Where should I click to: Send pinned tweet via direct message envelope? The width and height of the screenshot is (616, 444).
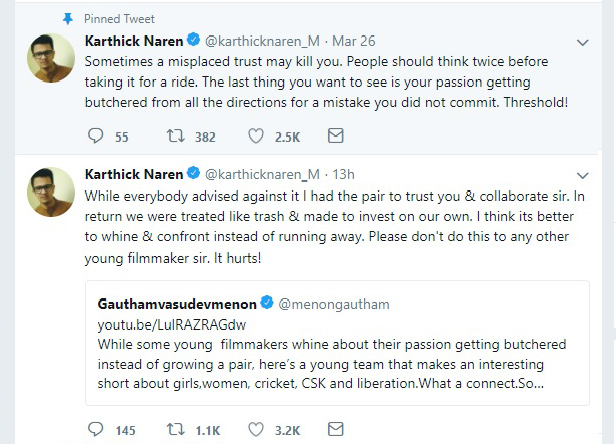tap(336, 136)
